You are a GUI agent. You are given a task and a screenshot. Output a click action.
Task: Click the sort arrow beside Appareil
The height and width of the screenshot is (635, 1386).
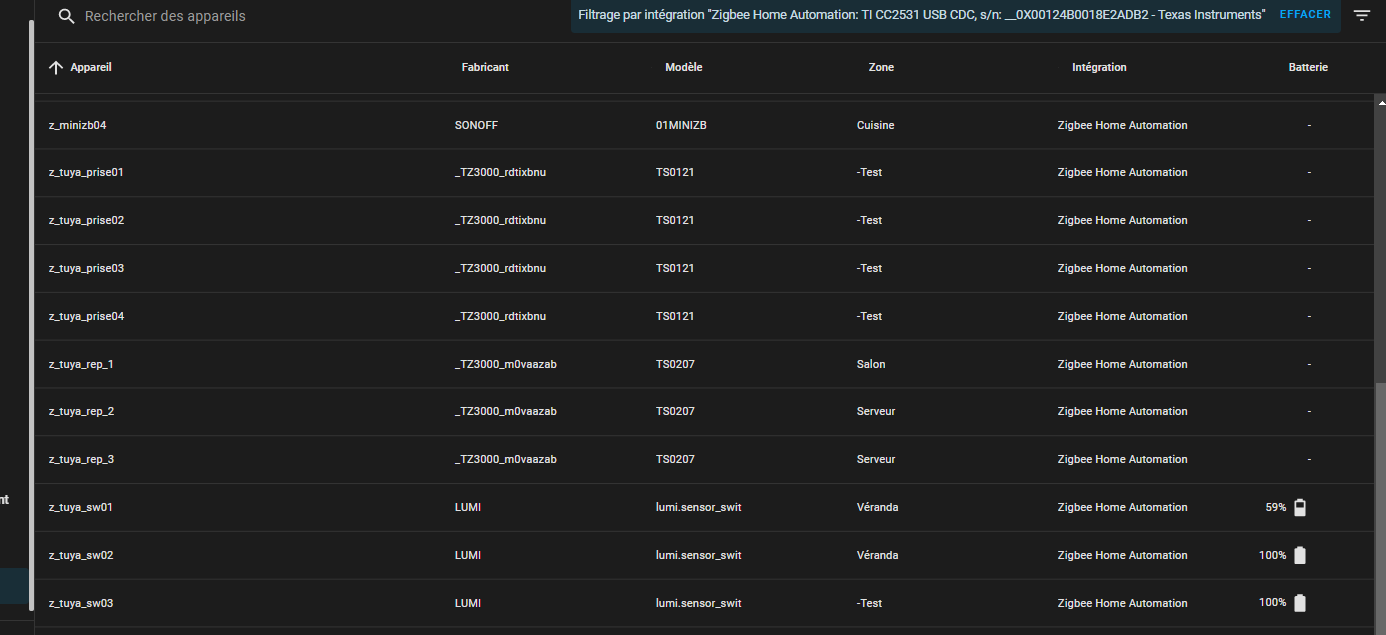56,67
